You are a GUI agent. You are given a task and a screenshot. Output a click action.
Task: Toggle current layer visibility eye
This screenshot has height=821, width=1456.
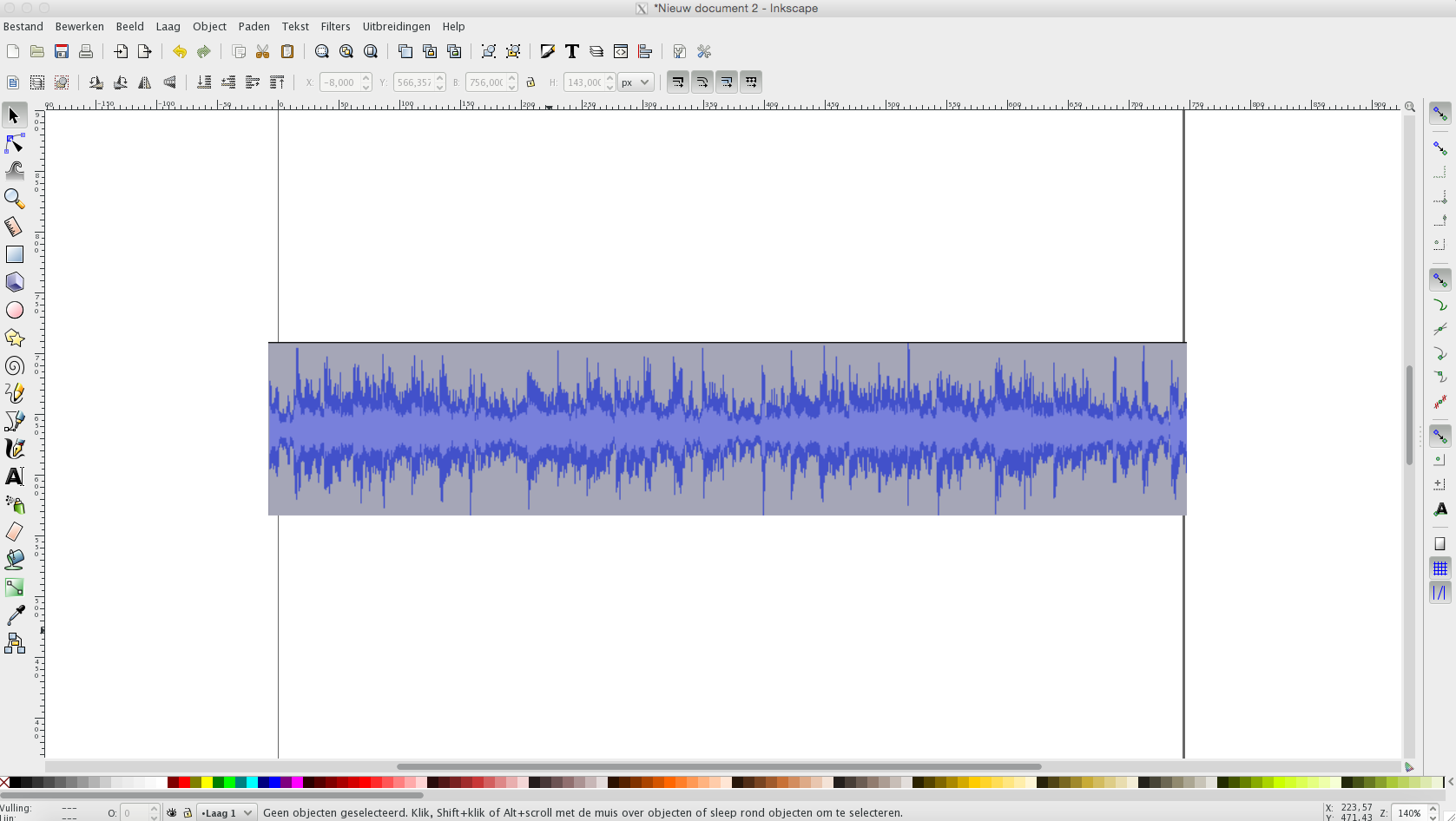[x=172, y=813]
